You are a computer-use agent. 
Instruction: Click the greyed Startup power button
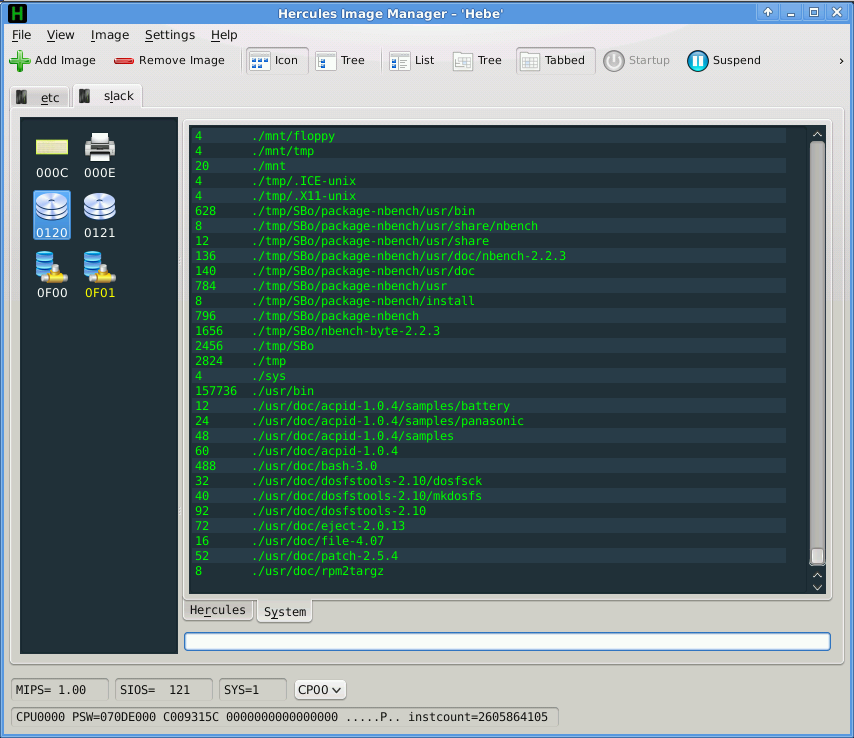click(637, 60)
